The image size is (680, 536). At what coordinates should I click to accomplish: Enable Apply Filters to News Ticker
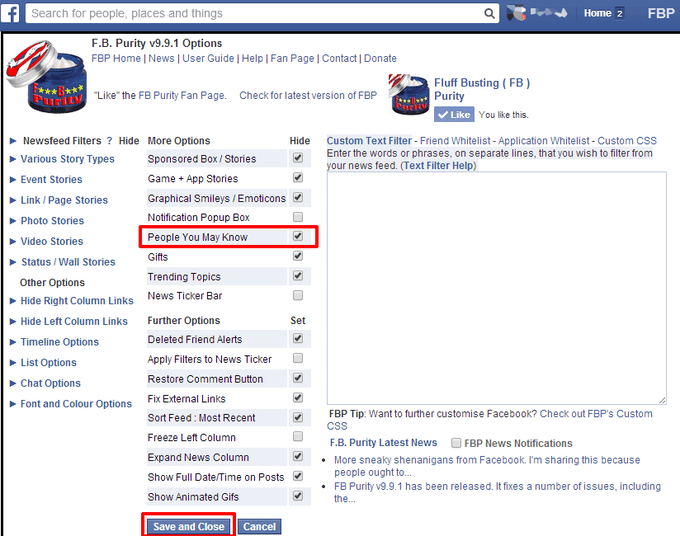[x=298, y=358]
